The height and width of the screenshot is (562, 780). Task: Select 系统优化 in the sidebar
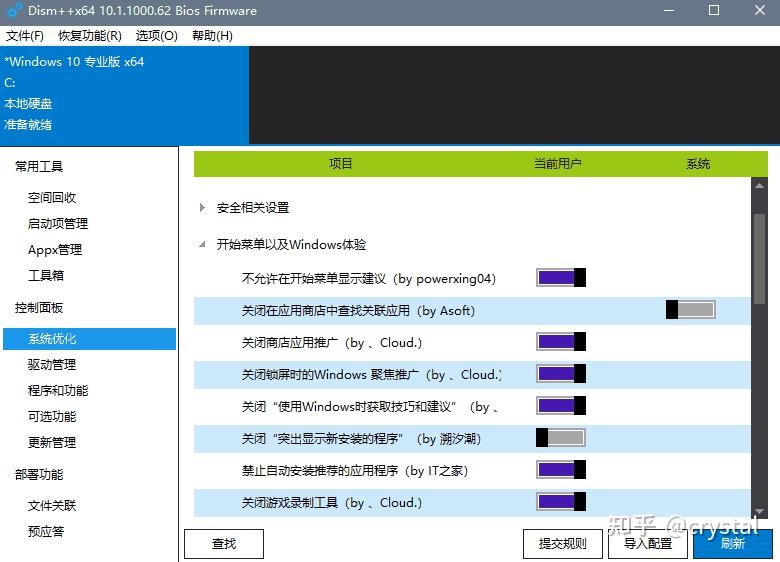click(90, 339)
